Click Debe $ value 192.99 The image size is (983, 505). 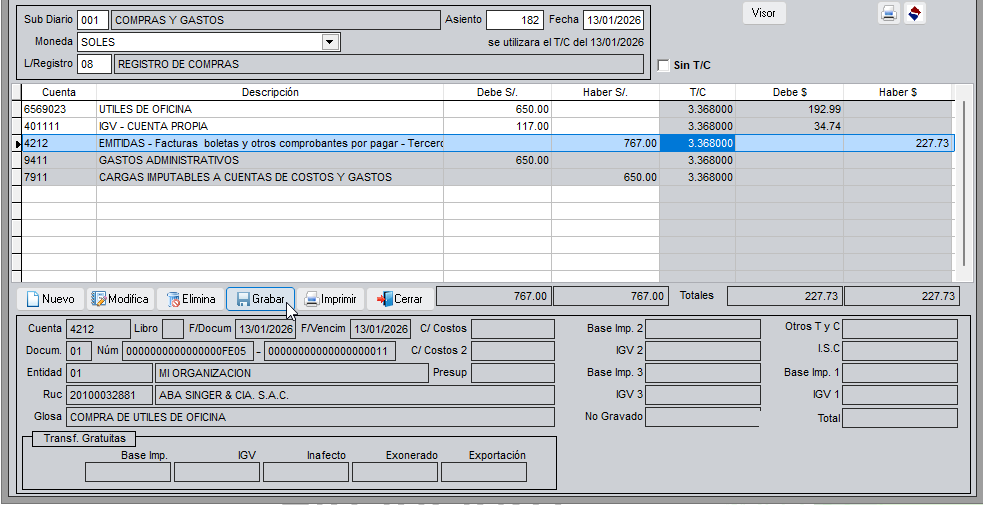click(x=789, y=109)
